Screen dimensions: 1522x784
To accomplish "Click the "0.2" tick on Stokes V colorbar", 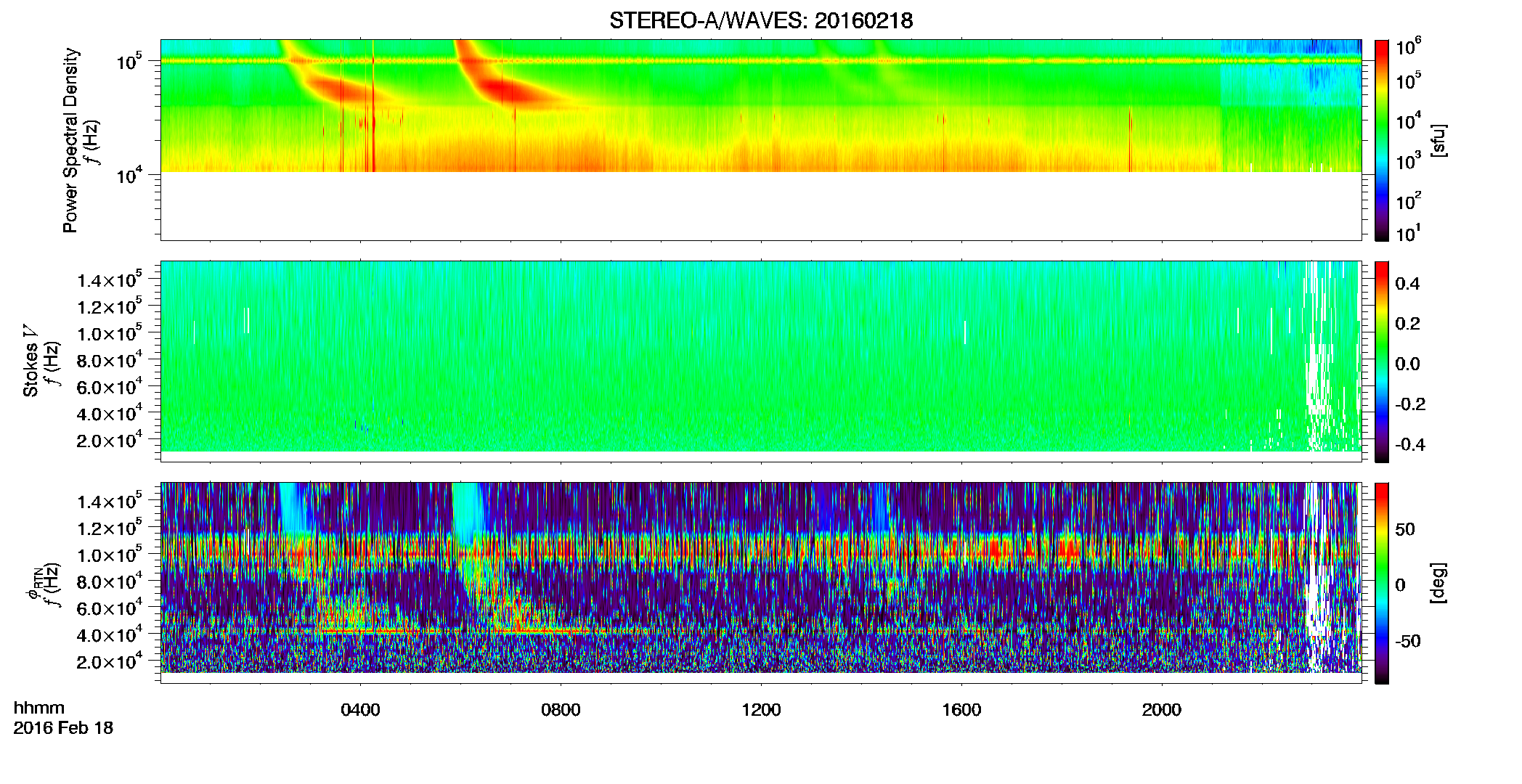I will point(1407,324).
